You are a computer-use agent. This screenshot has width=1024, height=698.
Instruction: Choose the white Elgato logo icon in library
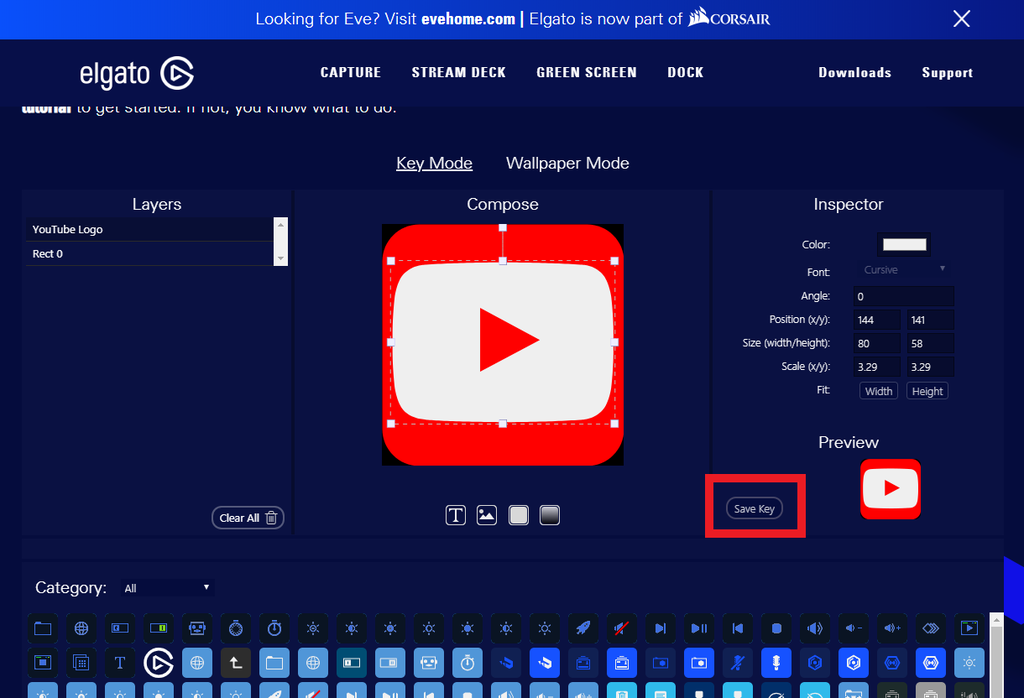pos(158,663)
